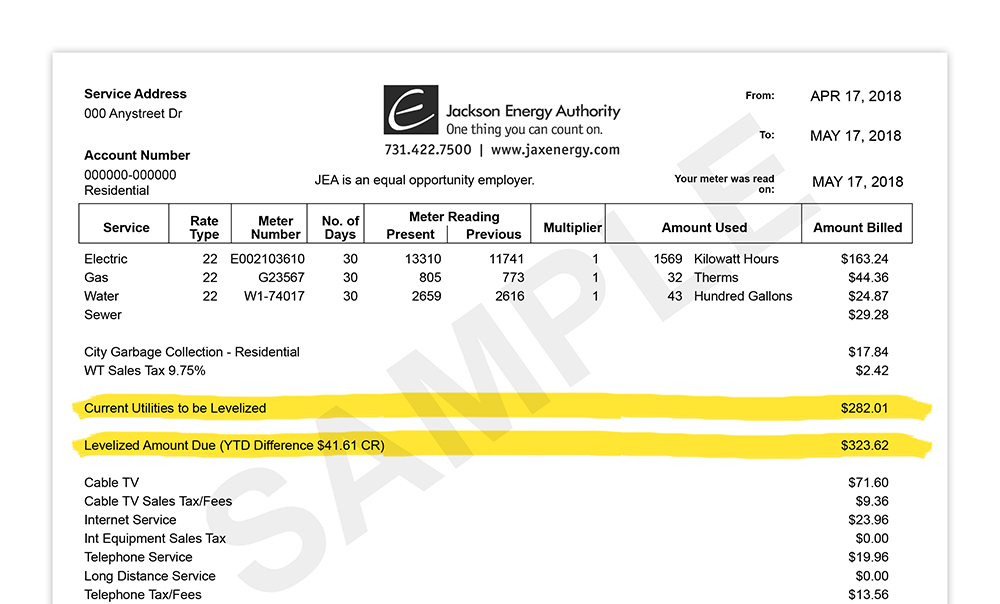Select the "Int Equipment Sales Tax" line

click(155, 538)
